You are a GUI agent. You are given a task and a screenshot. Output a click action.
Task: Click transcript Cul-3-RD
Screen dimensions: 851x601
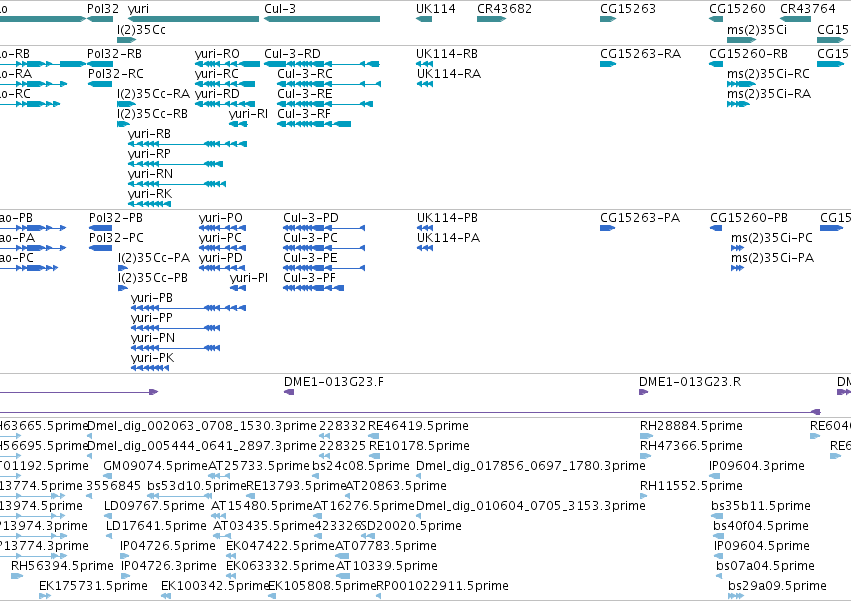[322, 64]
